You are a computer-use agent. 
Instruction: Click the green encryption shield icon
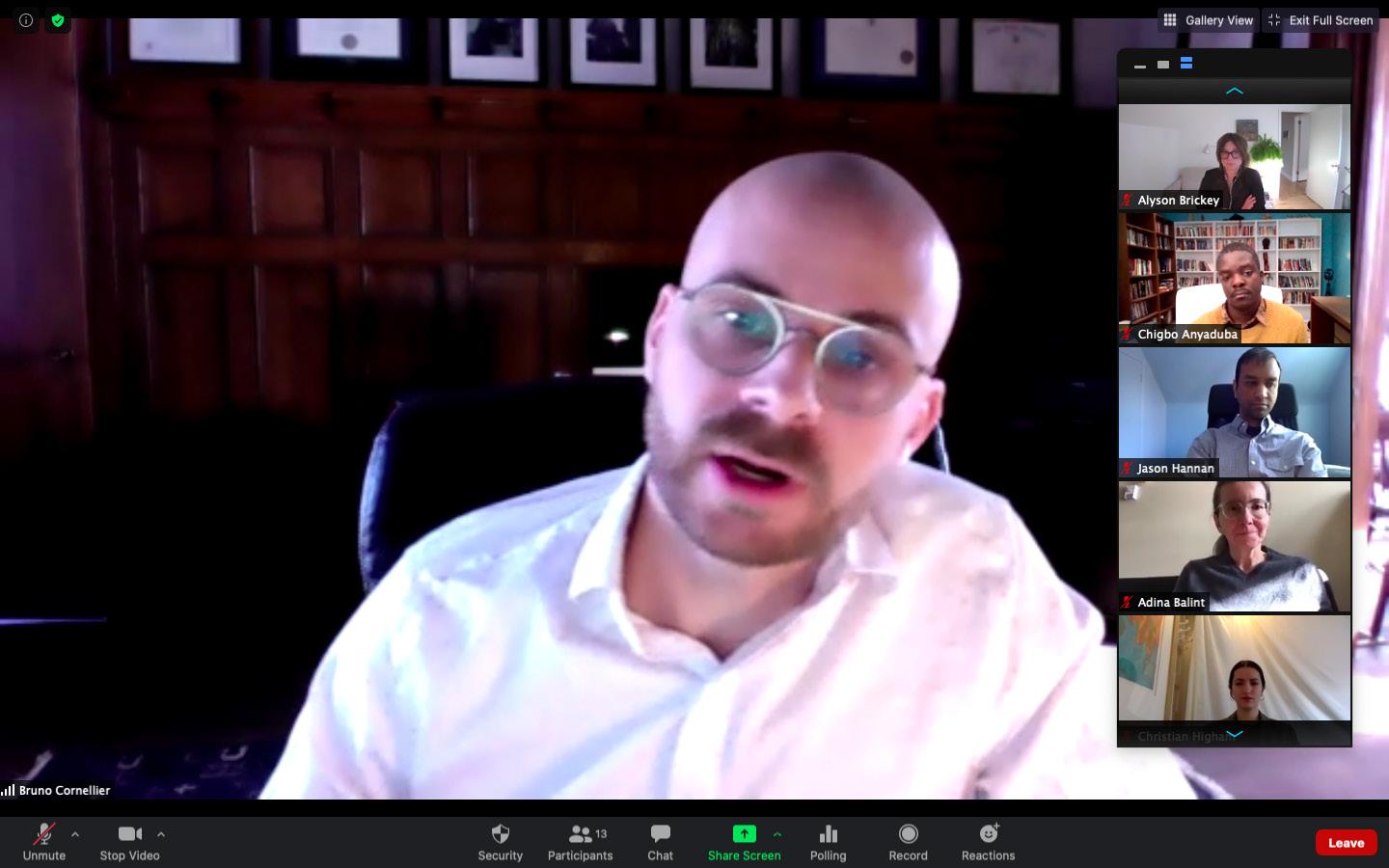tap(58, 20)
